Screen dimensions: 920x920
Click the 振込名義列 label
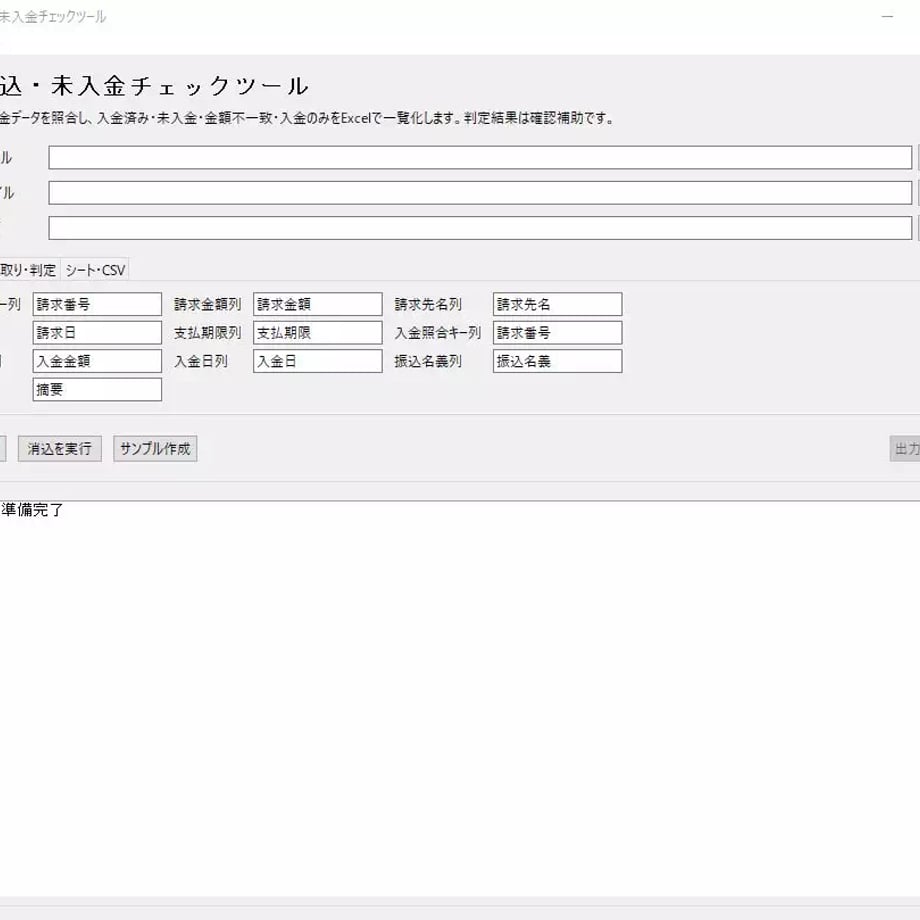pyautogui.click(x=428, y=361)
